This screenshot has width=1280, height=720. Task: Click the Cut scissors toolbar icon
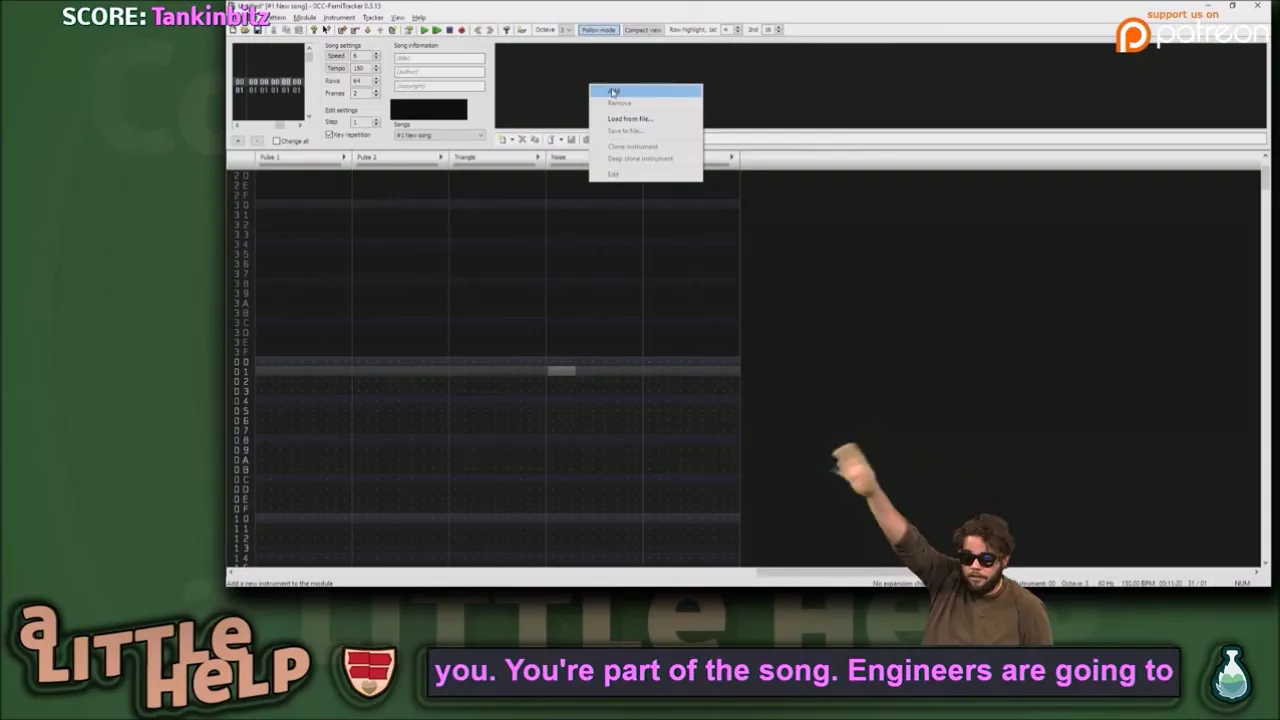point(273,30)
